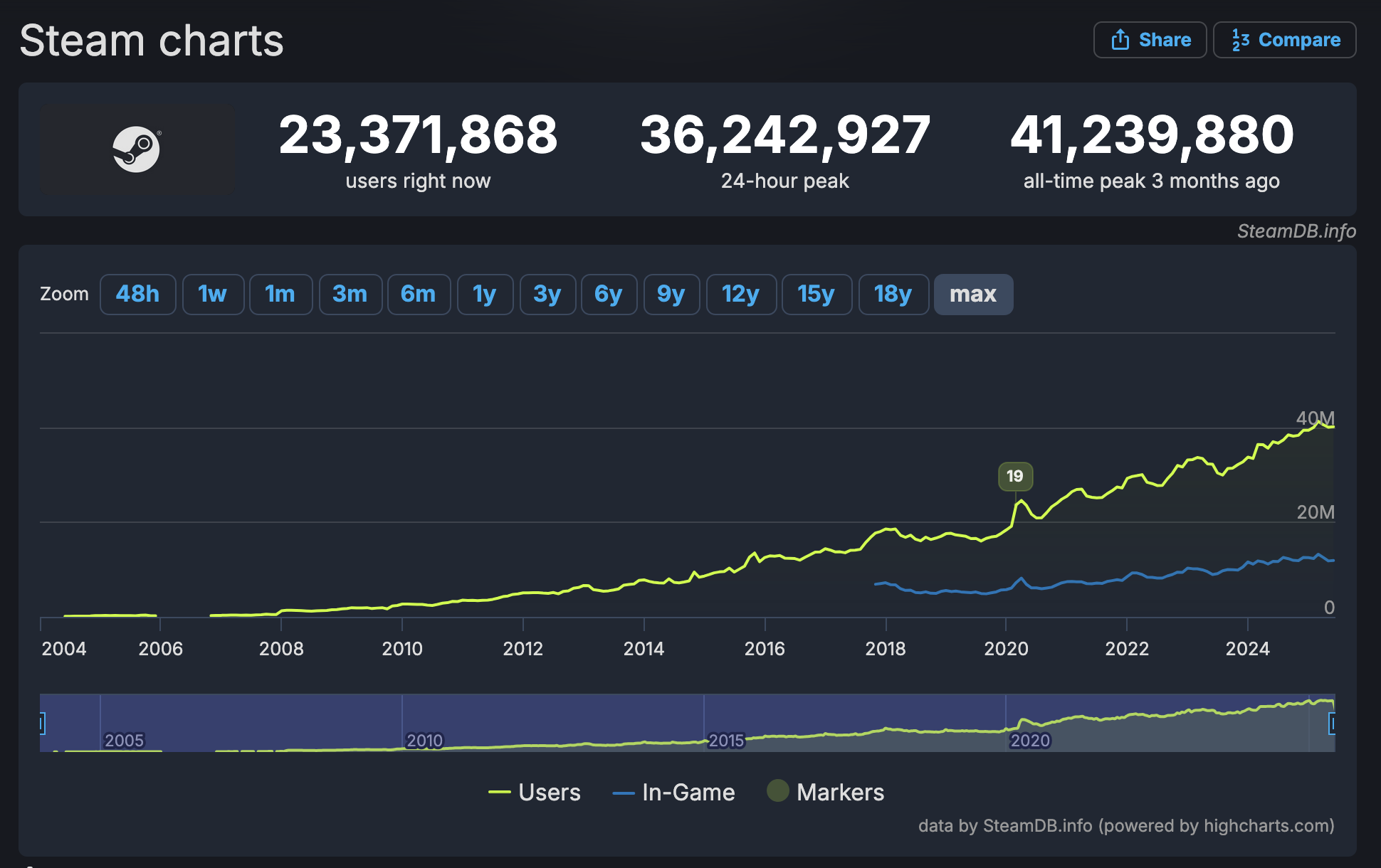Choose the max zoom option

point(973,294)
